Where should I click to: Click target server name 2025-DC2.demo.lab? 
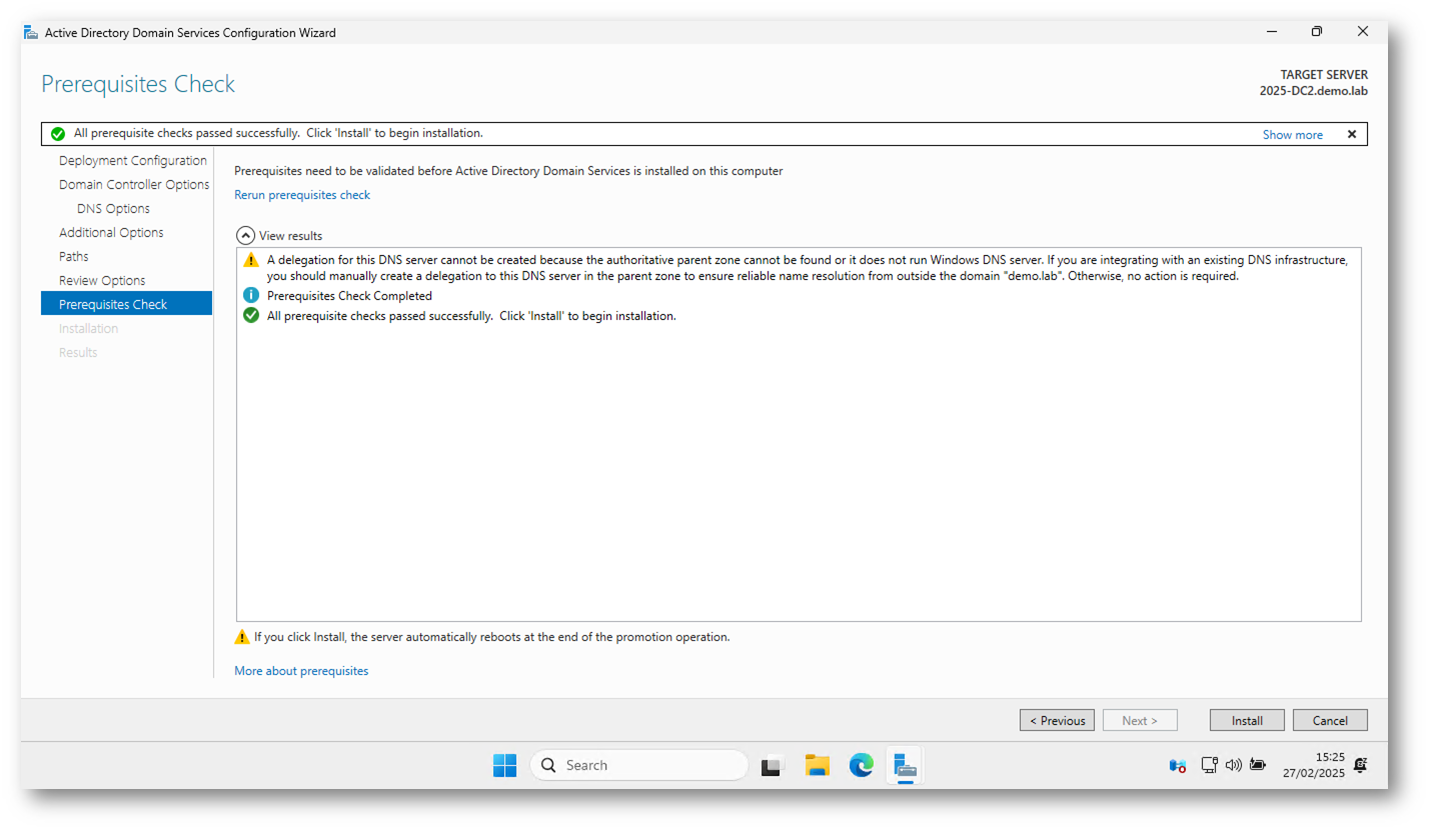point(1313,91)
